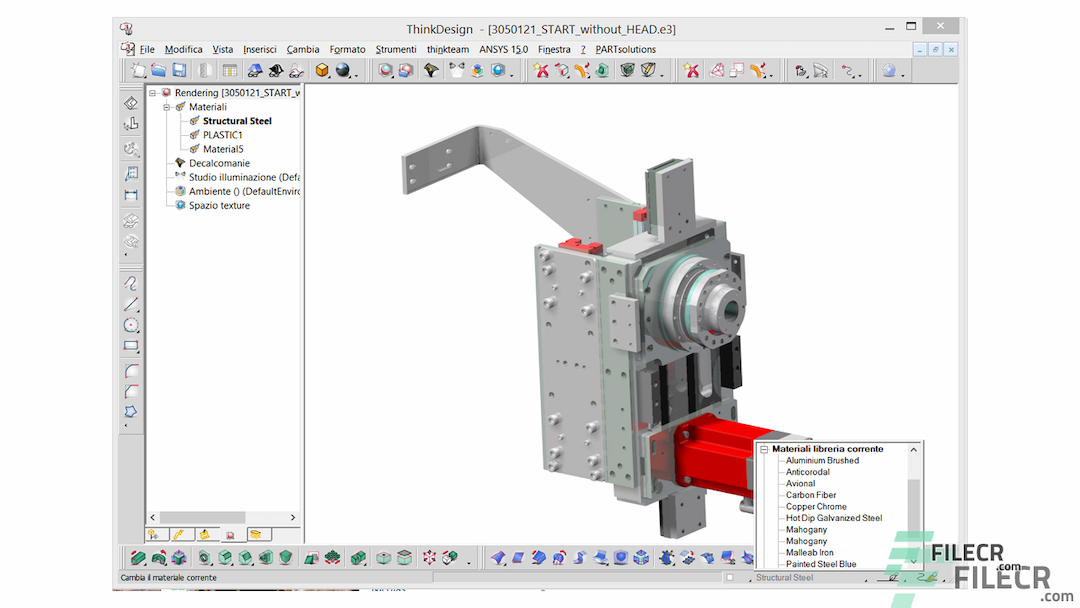Open the Modifica menu
This screenshot has width=1080, height=608.
pyautogui.click(x=183, y=48)
